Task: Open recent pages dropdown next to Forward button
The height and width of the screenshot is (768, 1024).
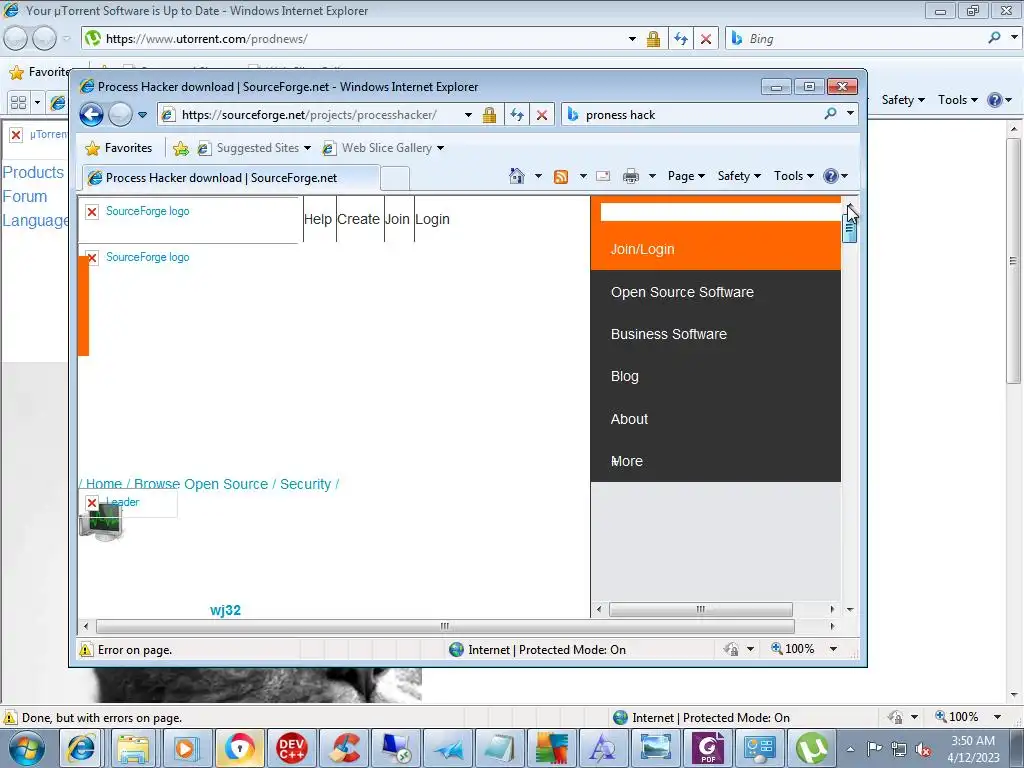Action: pyautogui.click(x=142, y=115)
